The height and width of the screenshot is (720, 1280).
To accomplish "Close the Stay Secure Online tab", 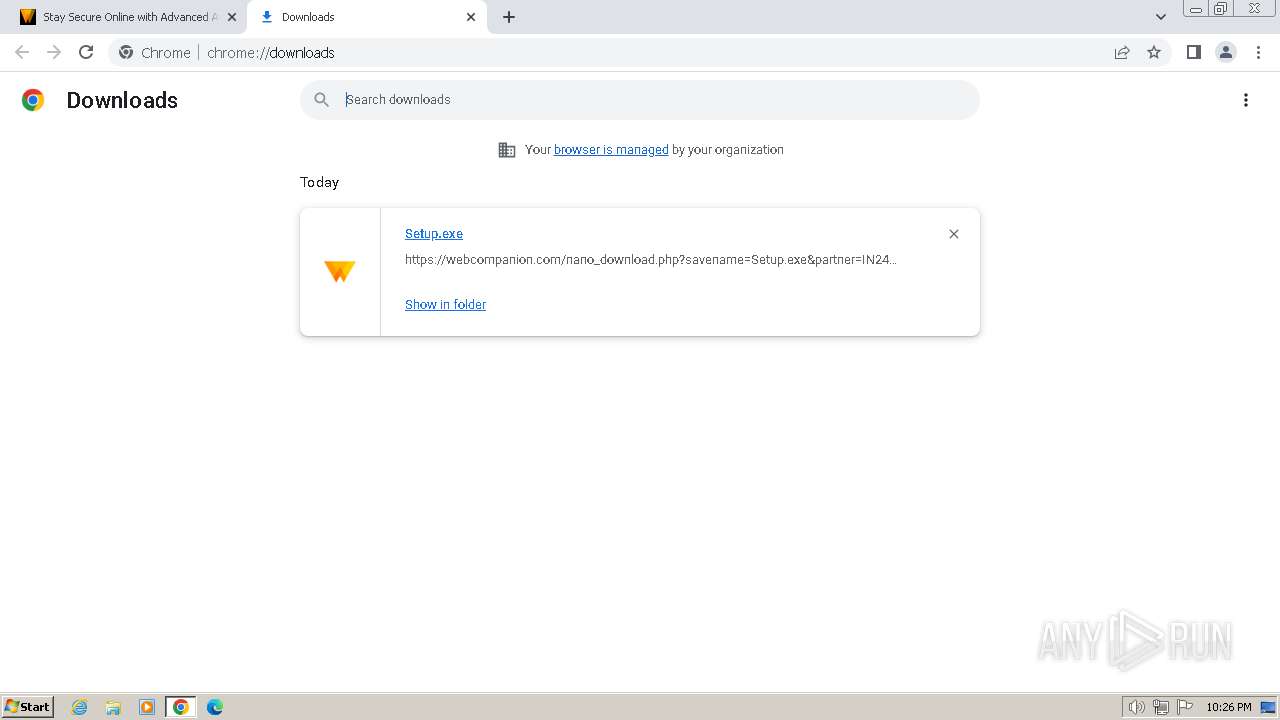I will coord(232,17).
